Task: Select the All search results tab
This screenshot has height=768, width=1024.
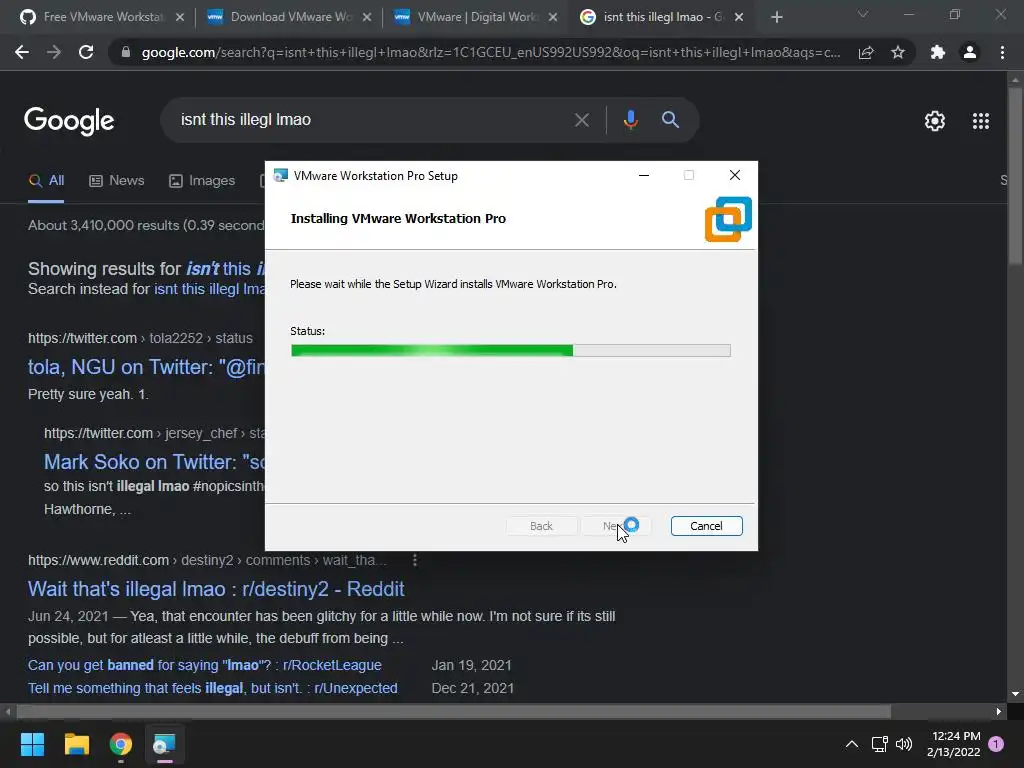Action: 46,181
